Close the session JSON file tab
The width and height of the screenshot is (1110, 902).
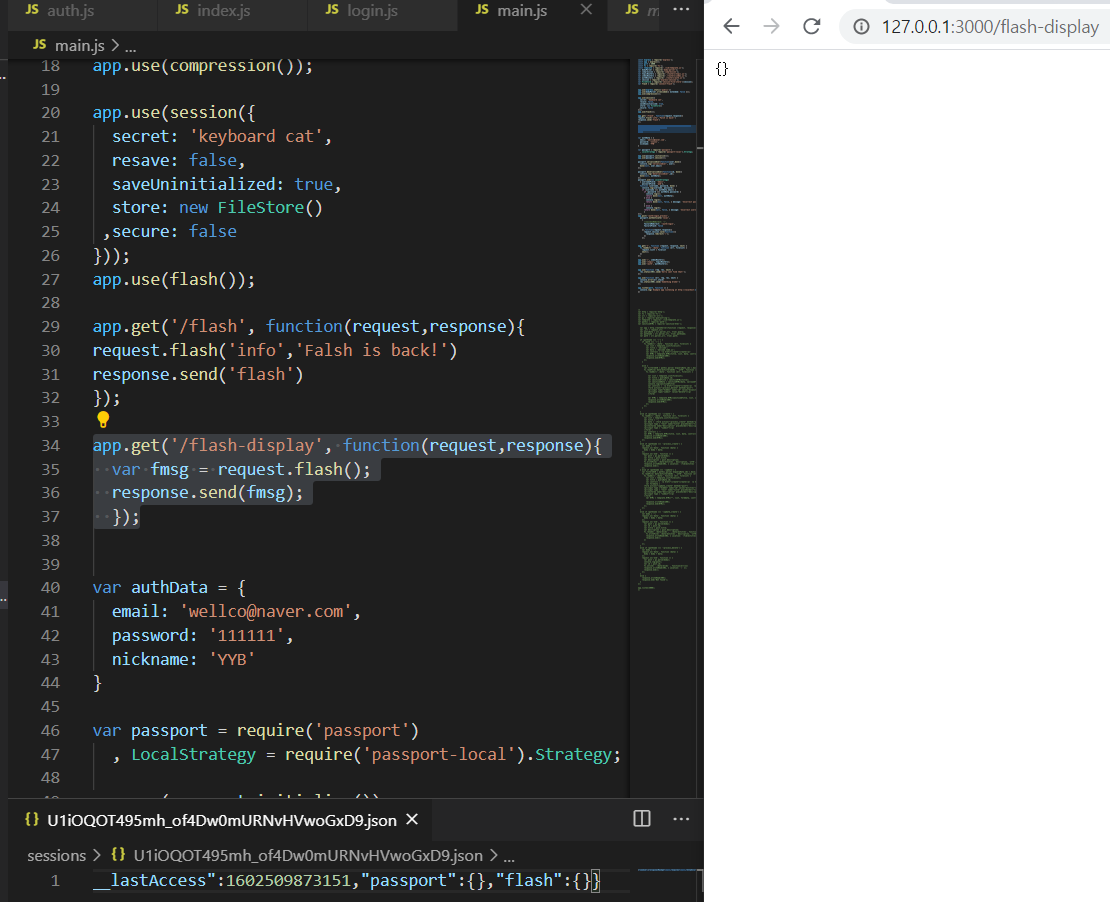[411, 819]
